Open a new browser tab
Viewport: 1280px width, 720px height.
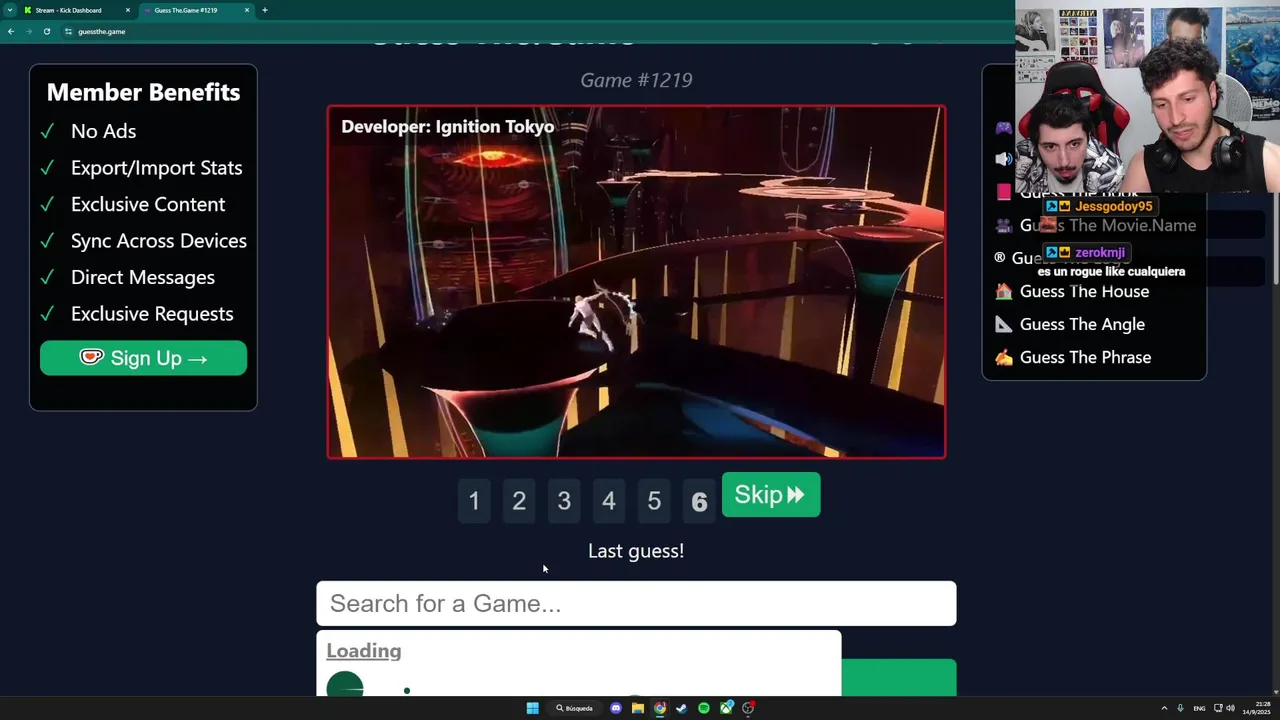pyautogui.click(x=265, y=10)
